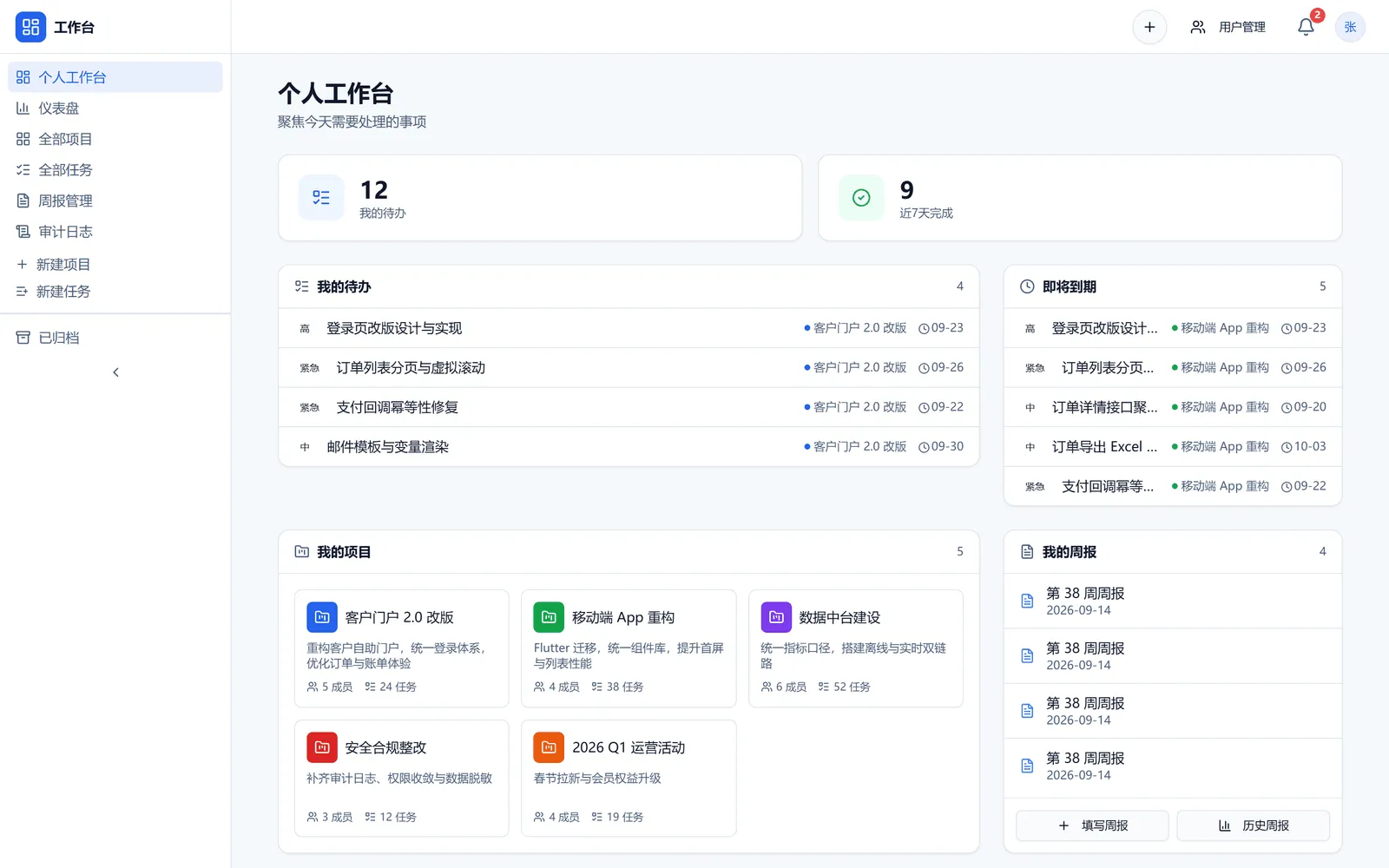Open 周报管理 in sidebar
The image size is (1389, 868).
click(115, 201)
